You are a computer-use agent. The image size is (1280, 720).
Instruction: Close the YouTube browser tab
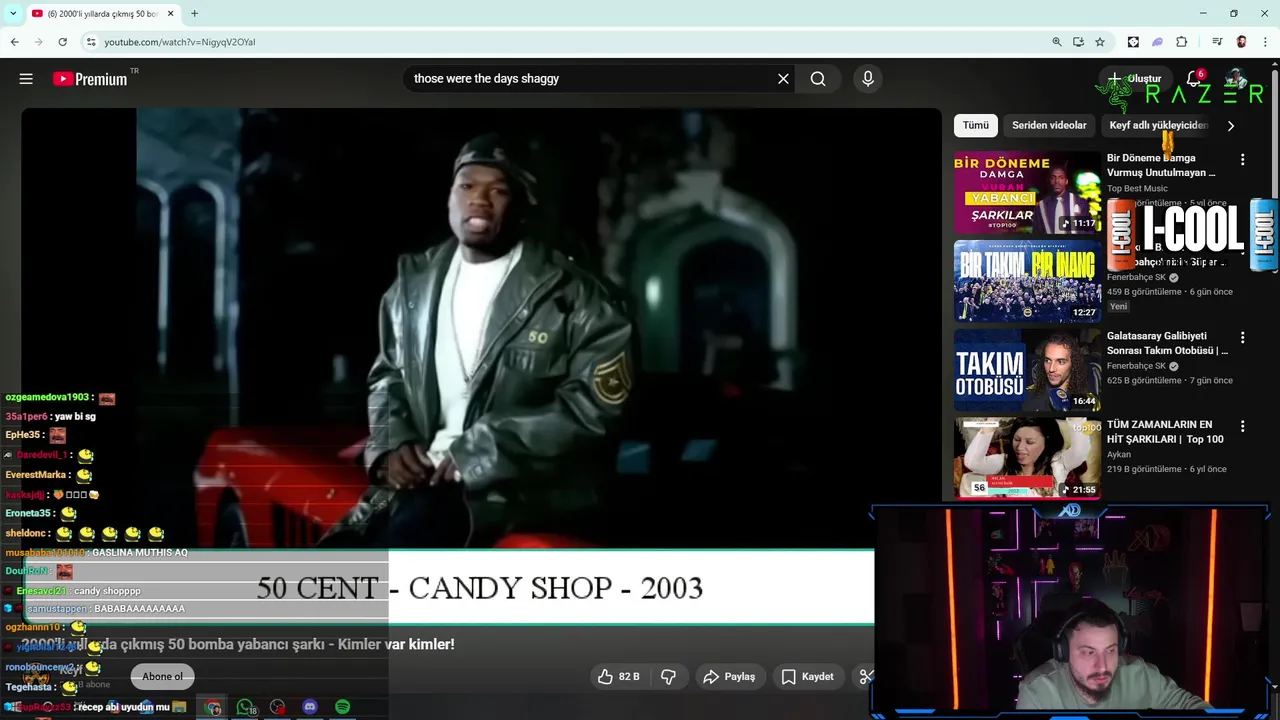[171, 14]
